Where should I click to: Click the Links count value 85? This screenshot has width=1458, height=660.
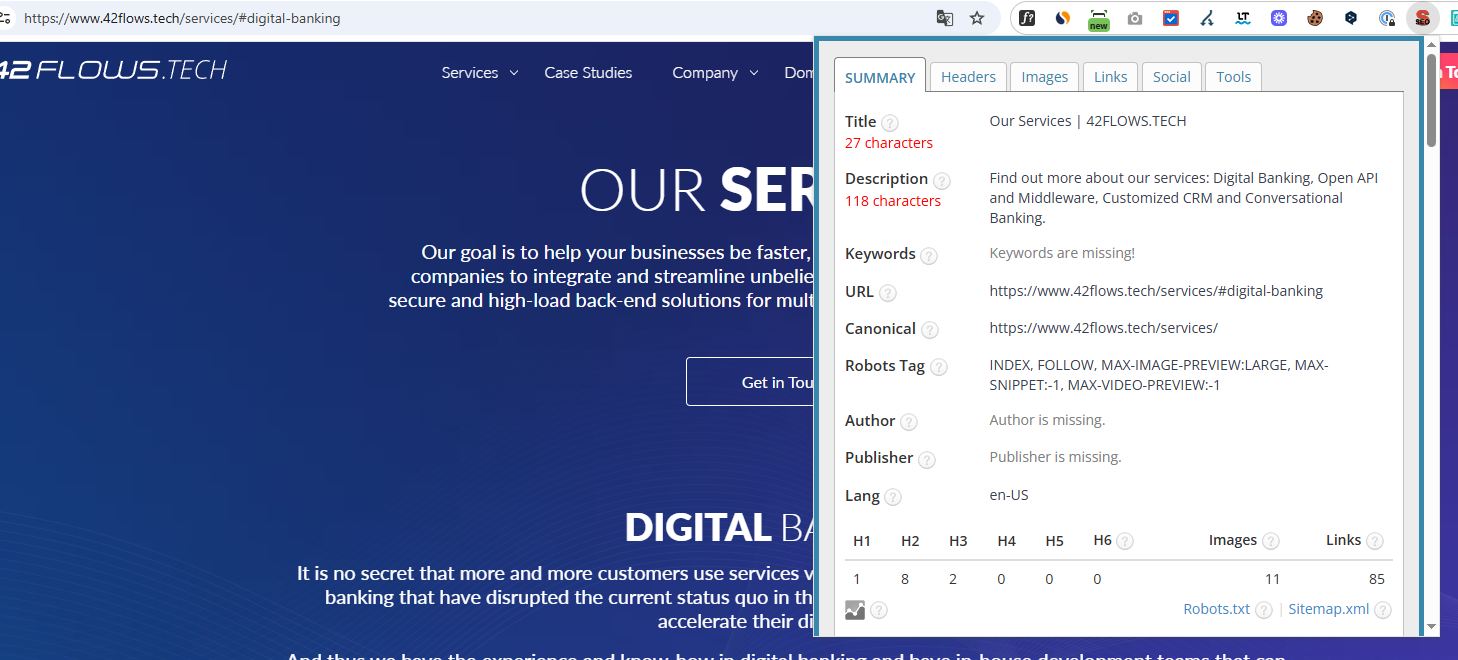pos(1376,579)
